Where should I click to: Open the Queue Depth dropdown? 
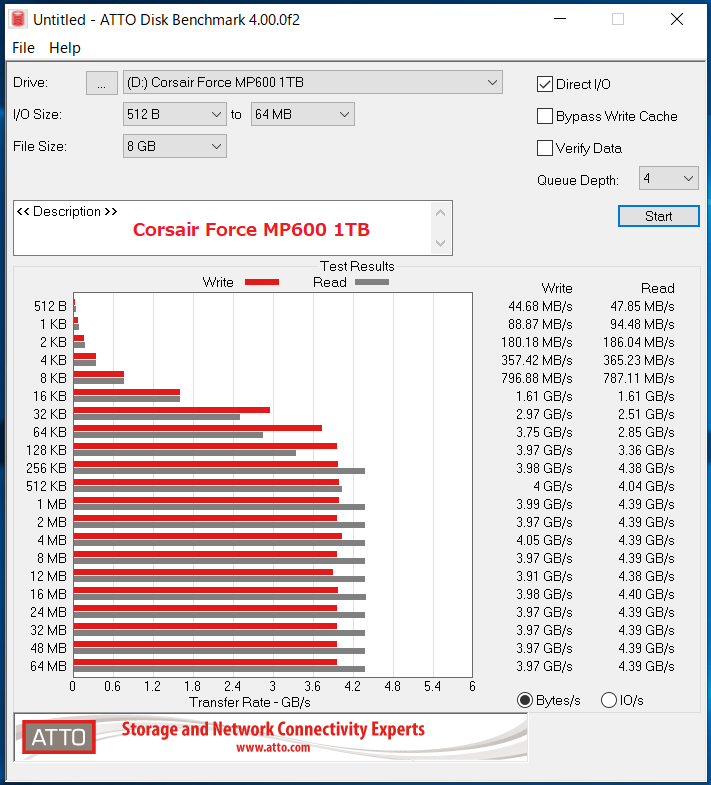pyautogui.click(x=668, y=178)
